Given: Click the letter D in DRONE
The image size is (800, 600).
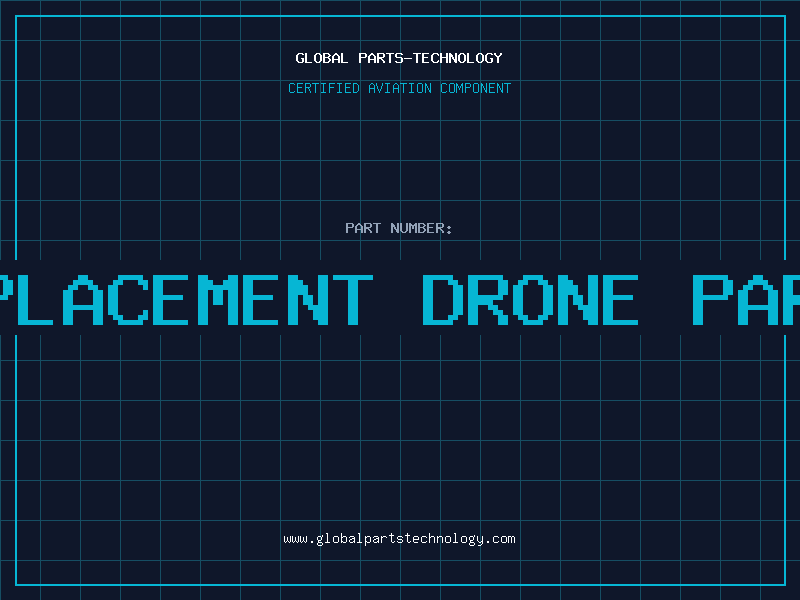Looking at the screenshot, I should [x=443, y=300].
